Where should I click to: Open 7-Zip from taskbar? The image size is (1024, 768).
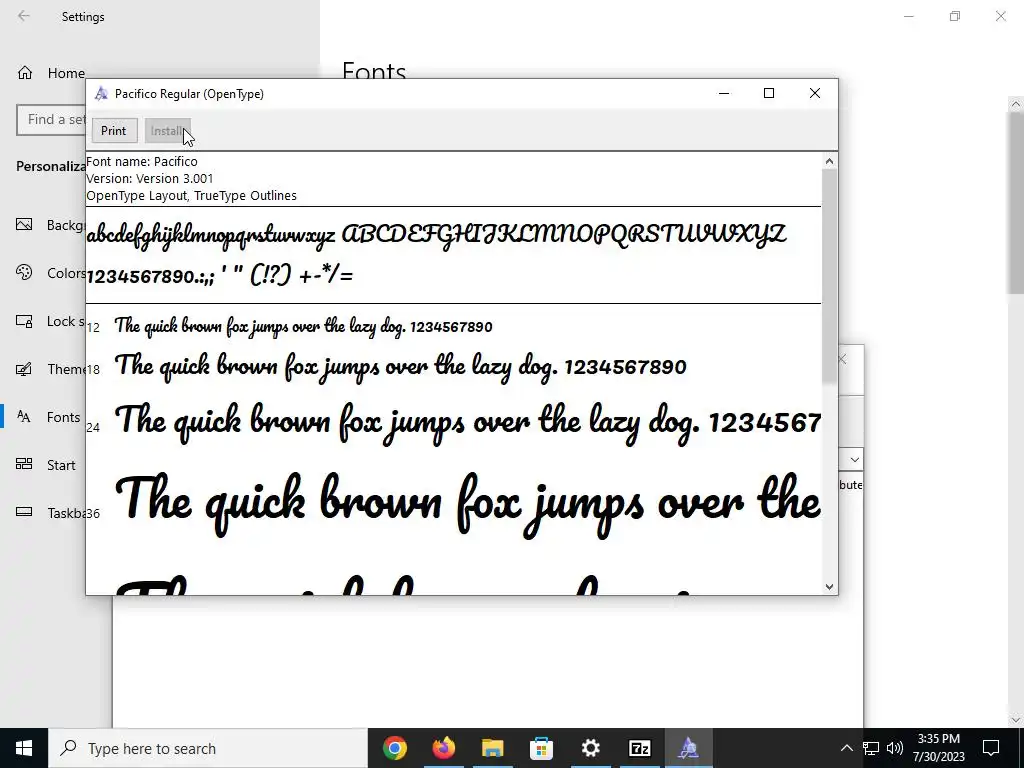pyautogui.click(x=639, y=748)
